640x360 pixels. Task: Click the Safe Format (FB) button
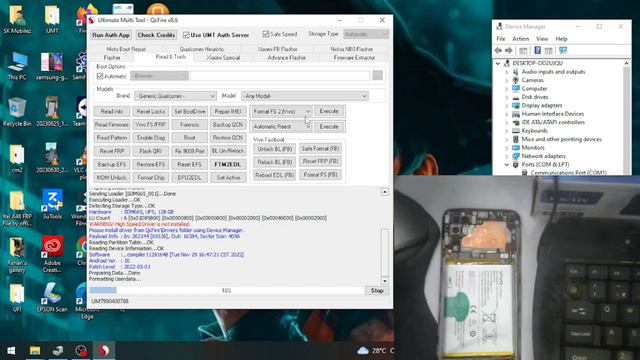point(320,149)
